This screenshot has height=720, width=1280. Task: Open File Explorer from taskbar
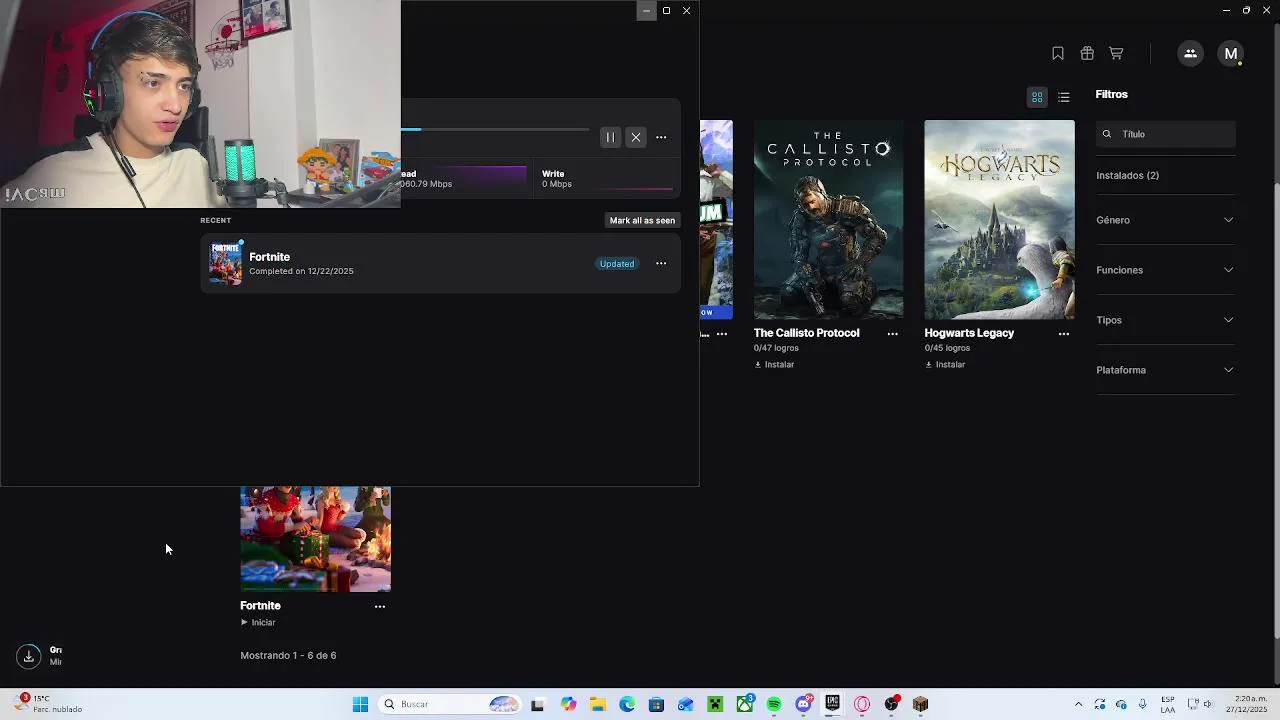[598, 704]
